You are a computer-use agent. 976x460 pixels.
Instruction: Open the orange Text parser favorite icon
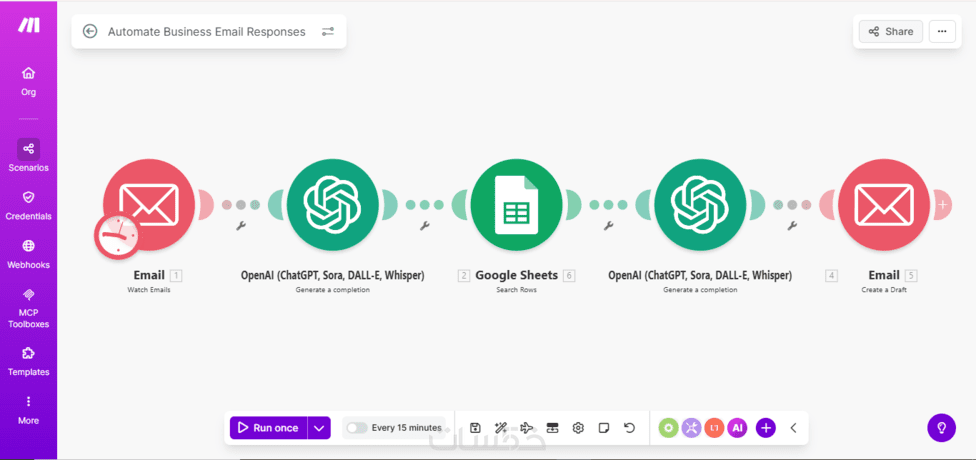714,428
